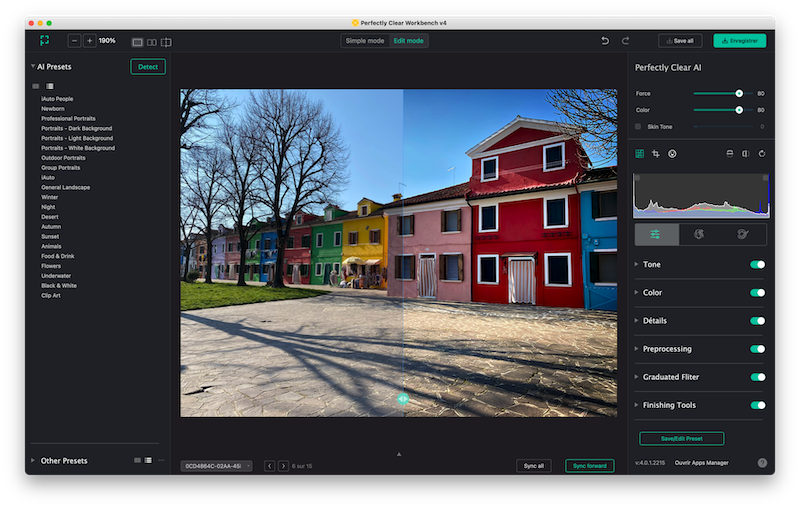Click the fit-to-screen icon in the top left
Viewport: 800px width, 508px height.
coord(44,40)
